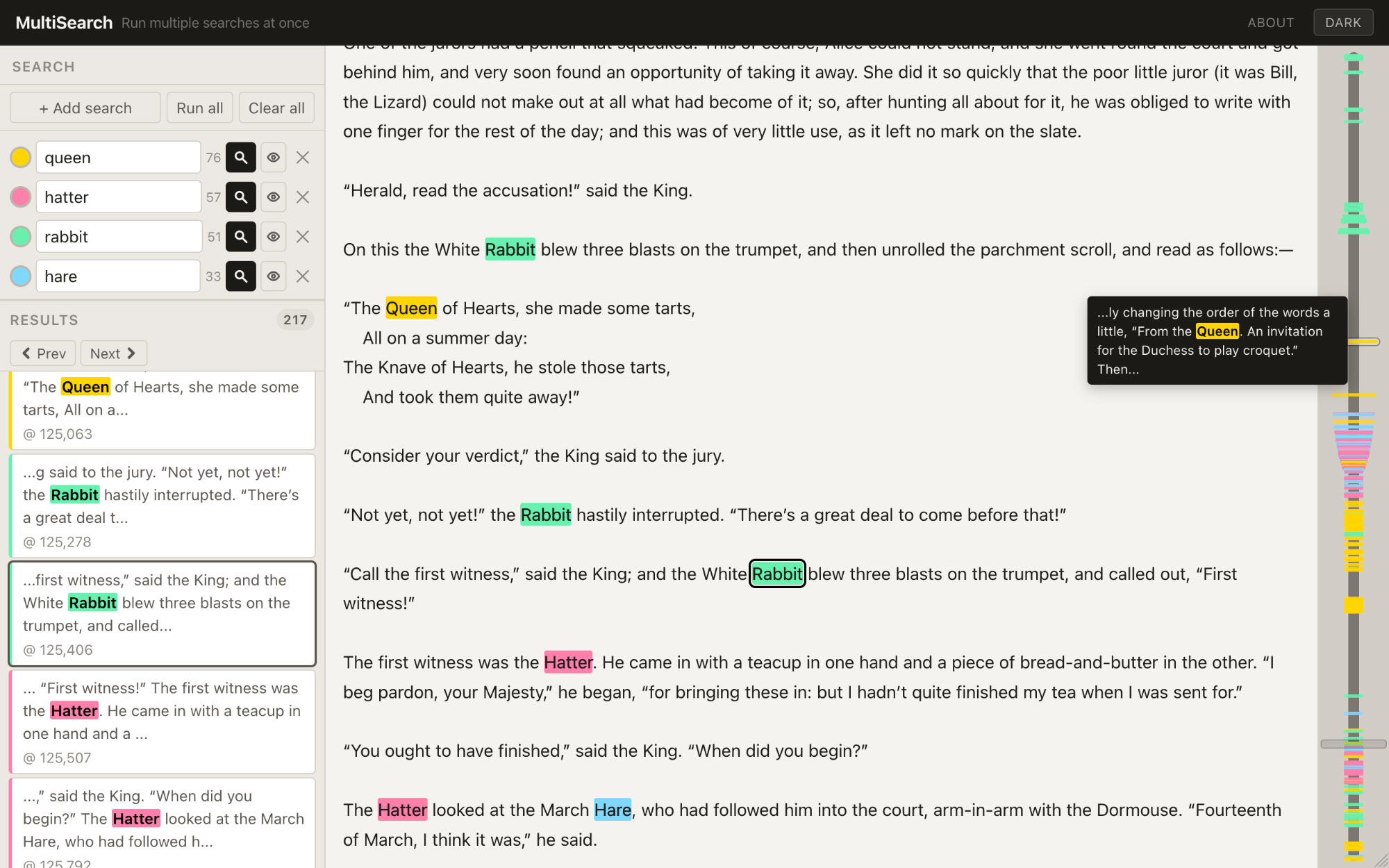Click hatter match count 57
This screenshot has height=868, width=1389.
(213, 197)
